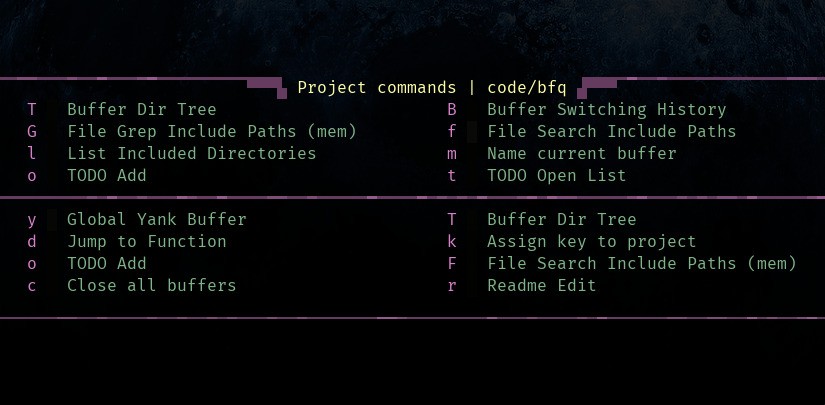Choose TODO Add beside TODO Open List
This screenshot has height=405, width=825.
click(107, 176)
